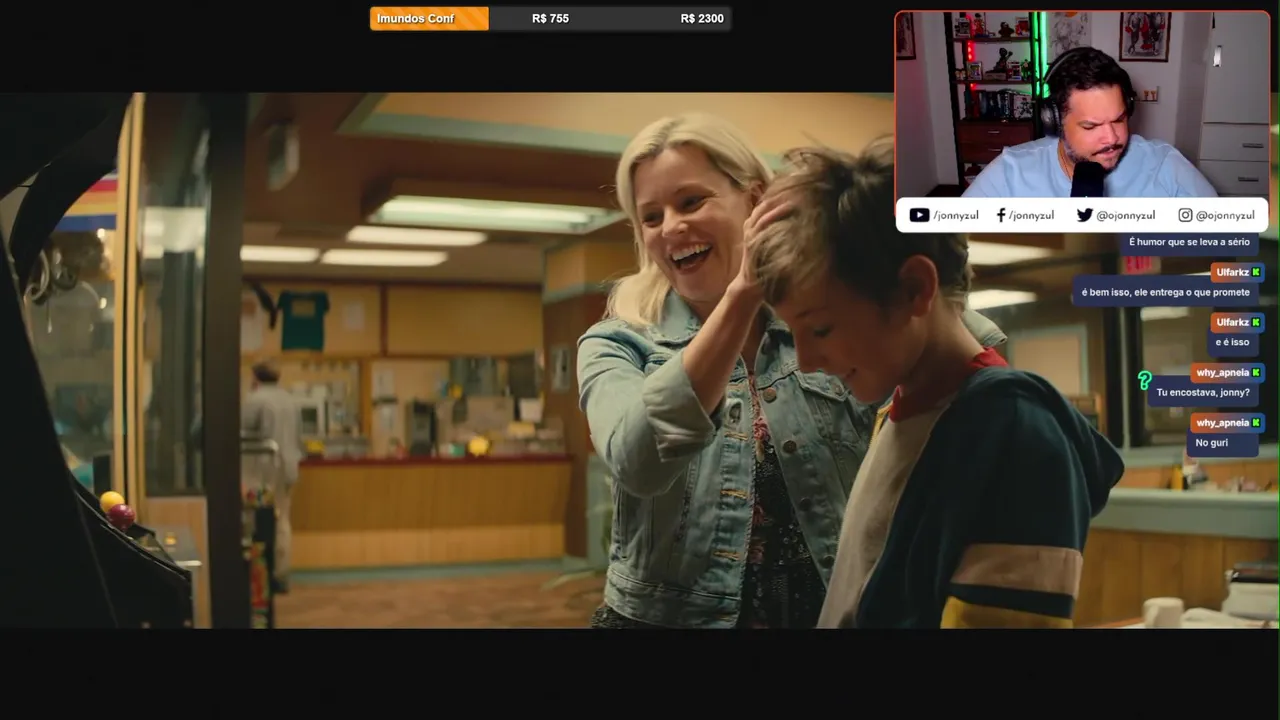Image resolution: width=1280 pixels, height=720 pixels.
Task: Click the streamer webcam overlay
Action: [1082, 104]
